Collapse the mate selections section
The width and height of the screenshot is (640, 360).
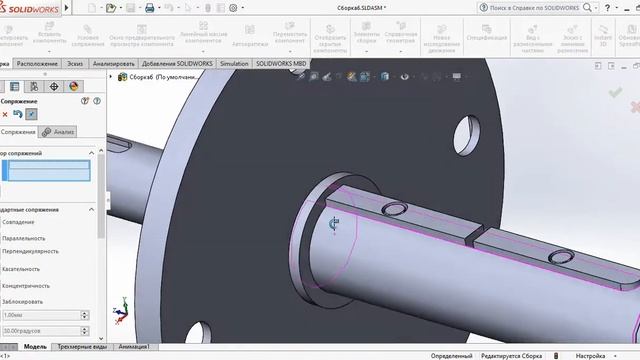(x=91, y=153)
